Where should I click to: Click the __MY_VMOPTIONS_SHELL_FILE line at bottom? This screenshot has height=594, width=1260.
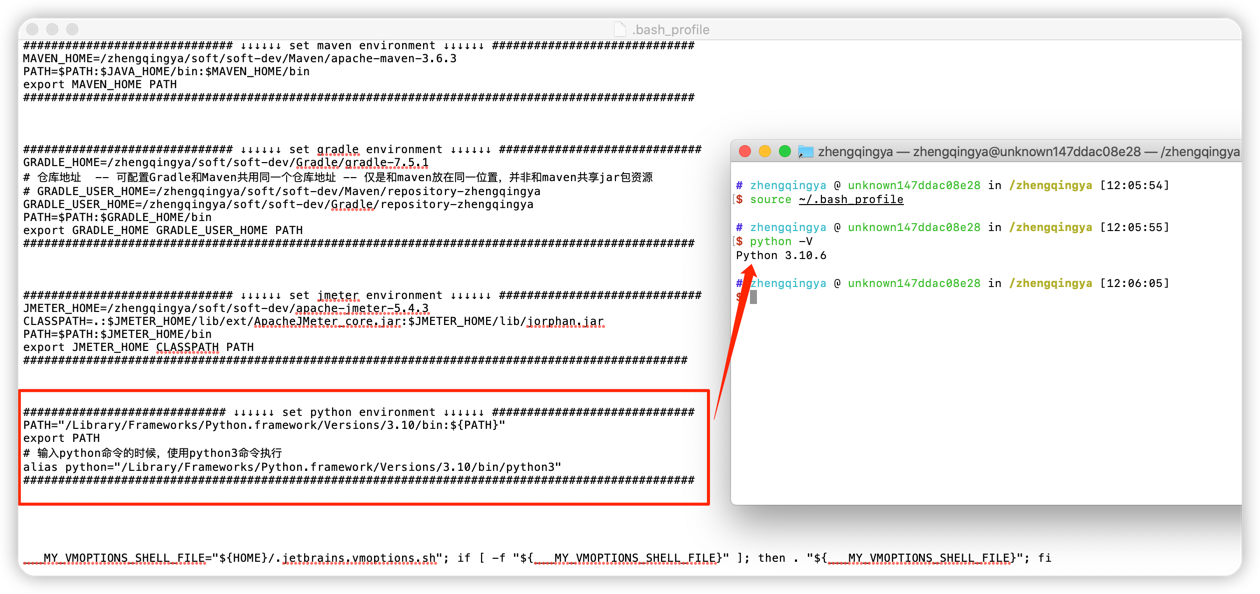[536, 558]
